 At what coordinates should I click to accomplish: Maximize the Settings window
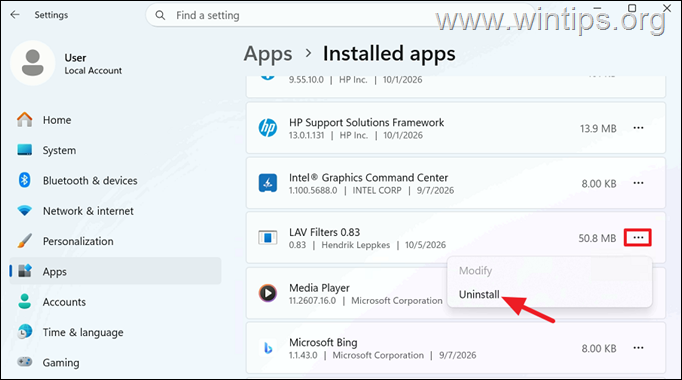pyautogui.click(x=632, y=8)
